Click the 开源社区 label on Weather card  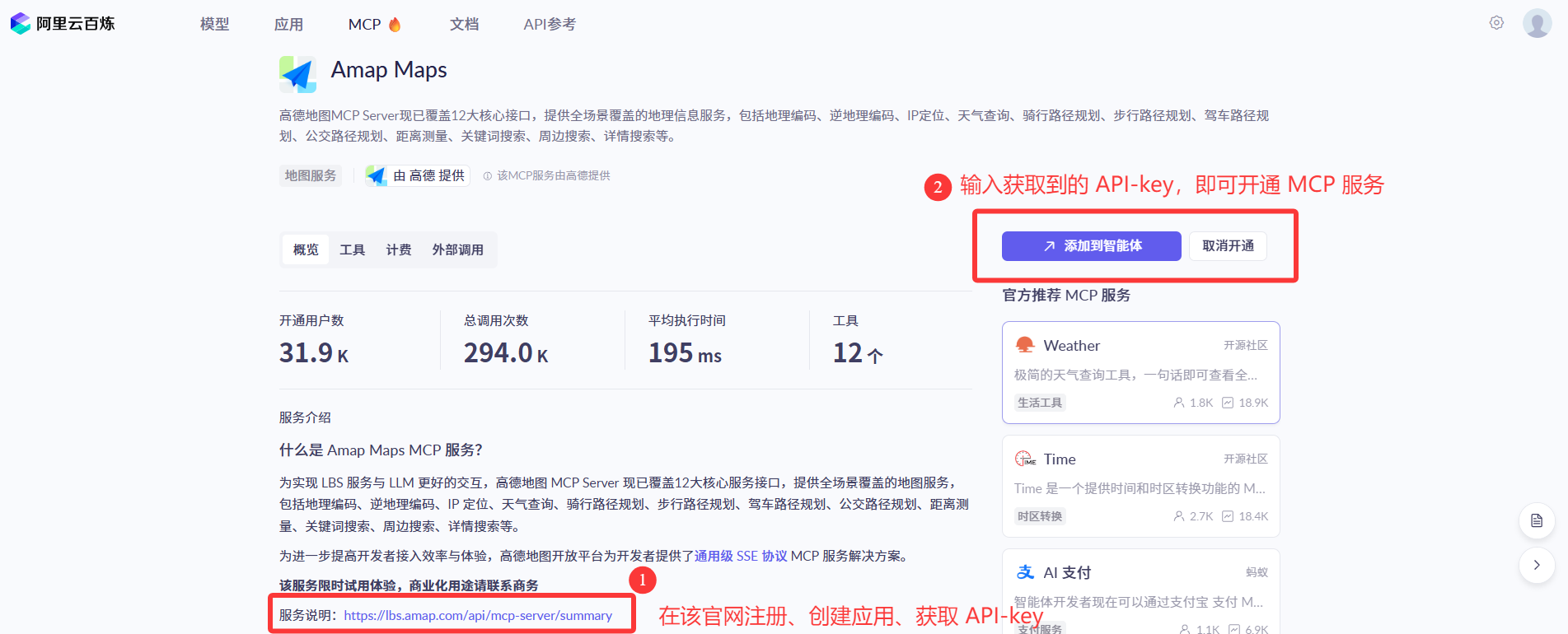(1245, 345)
